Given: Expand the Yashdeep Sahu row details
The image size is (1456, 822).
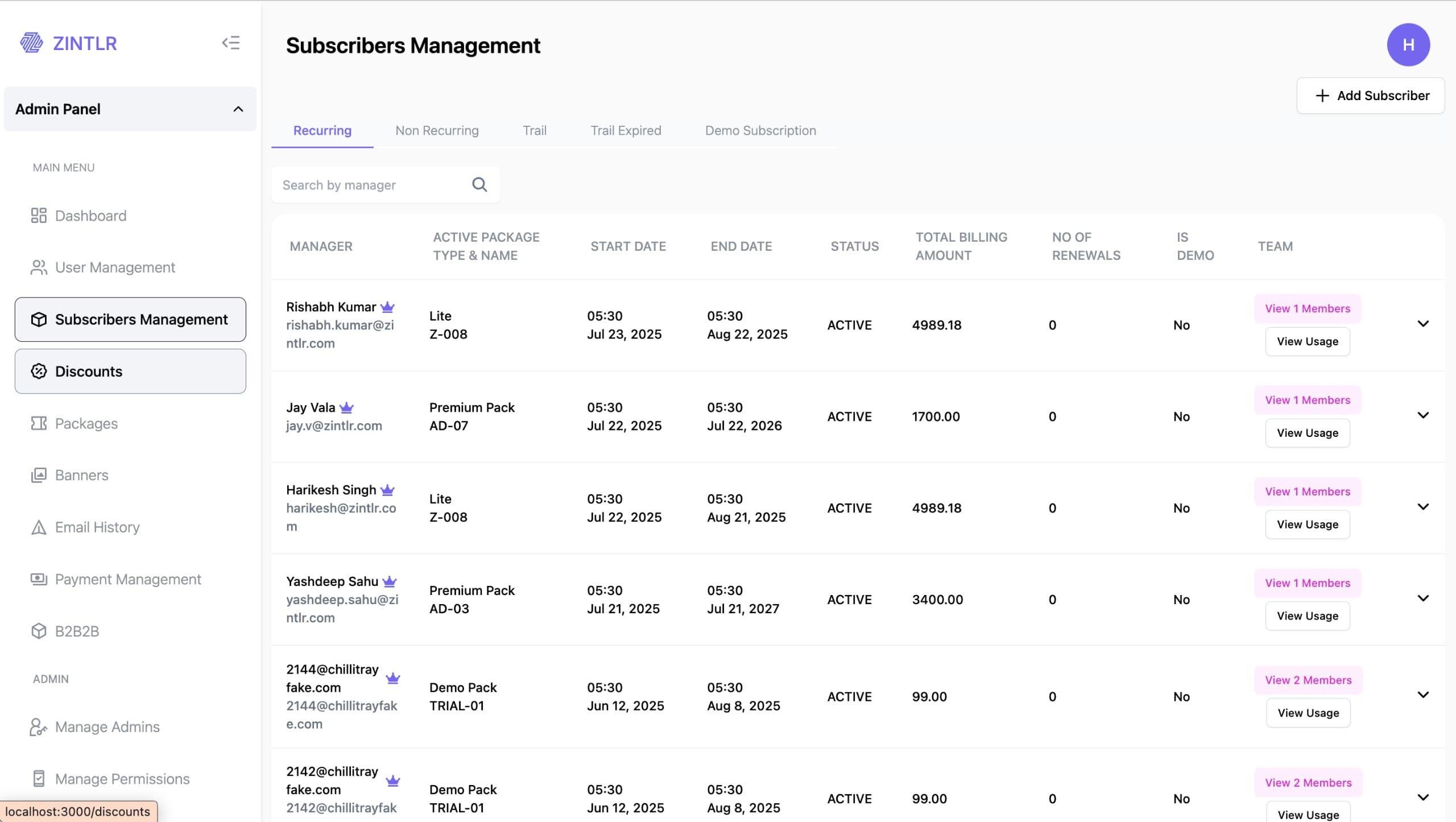Looking at the screenshot, I should (1424, 598).
